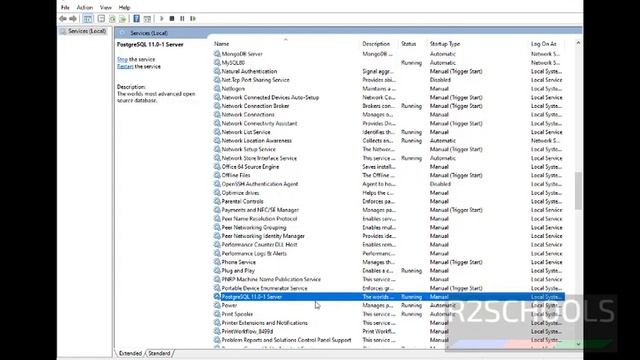Switch to the Standard tab
The width and height of the screenshot is (640, 360).
(x=159, y=353)
